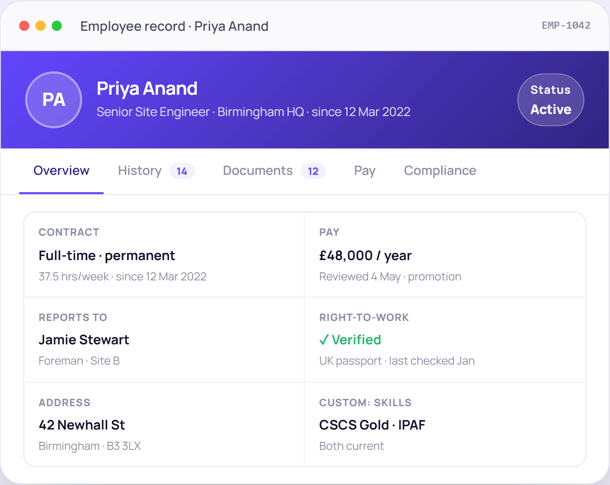This screenshot has height=485, width=610.
Task: Click the RIGHT-TO-WORK field label
Action: pos(364,317)
